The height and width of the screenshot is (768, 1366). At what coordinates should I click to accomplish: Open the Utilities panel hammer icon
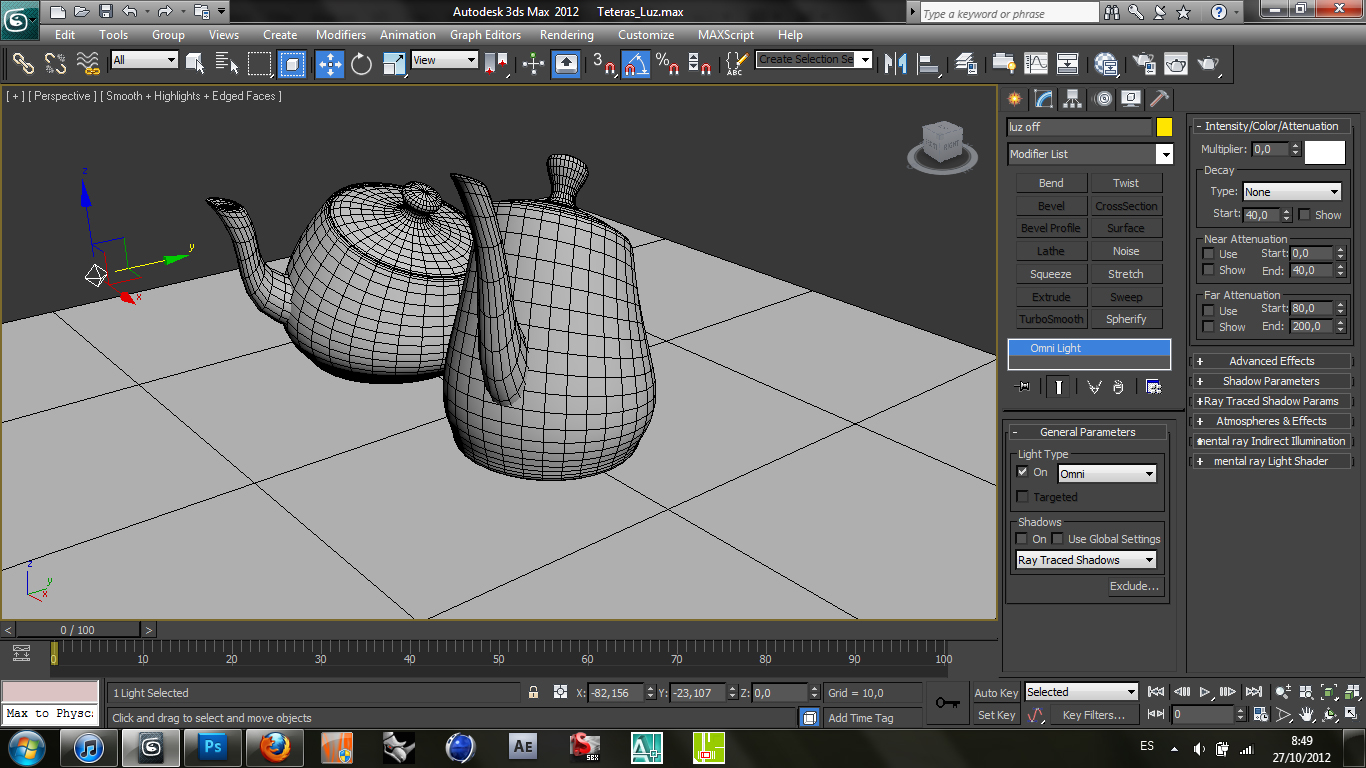coord(1159,99)
